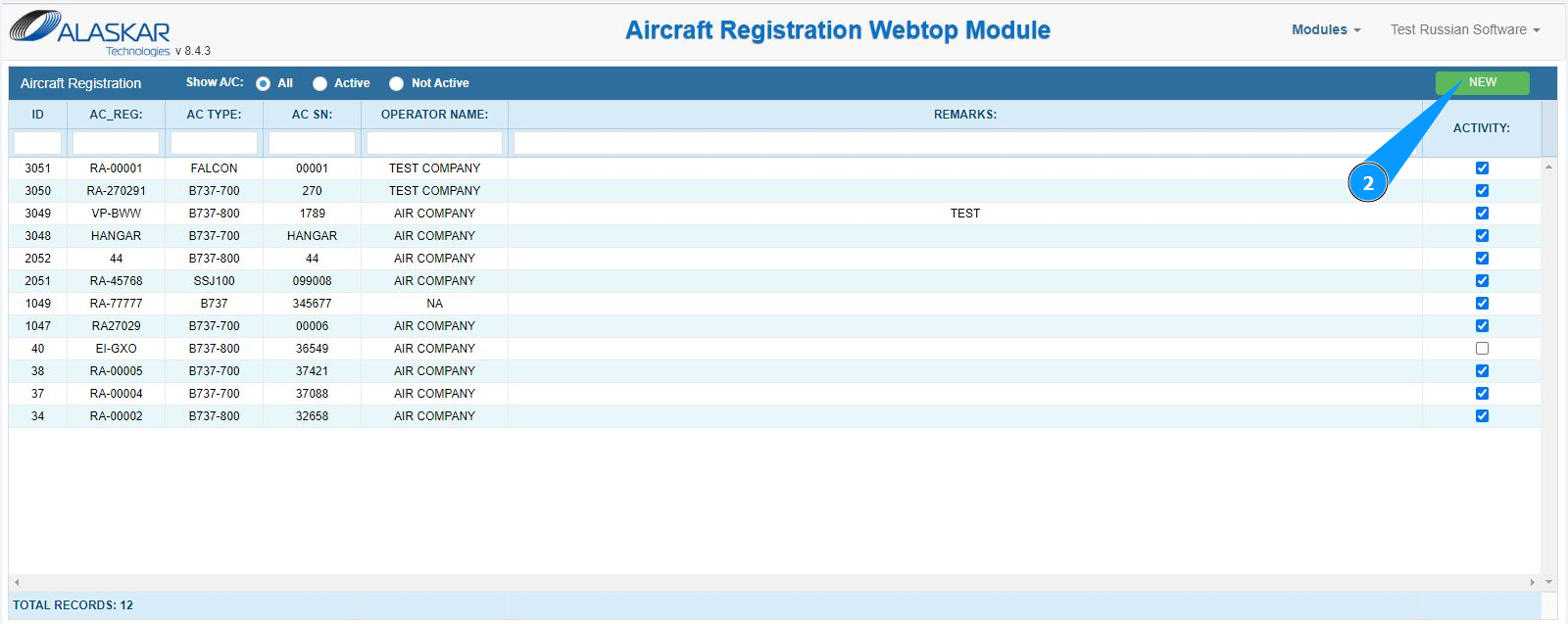Sort by the AC TYPE column header
This screenshot has width=1568, height=624.
[x=214, y=115]
